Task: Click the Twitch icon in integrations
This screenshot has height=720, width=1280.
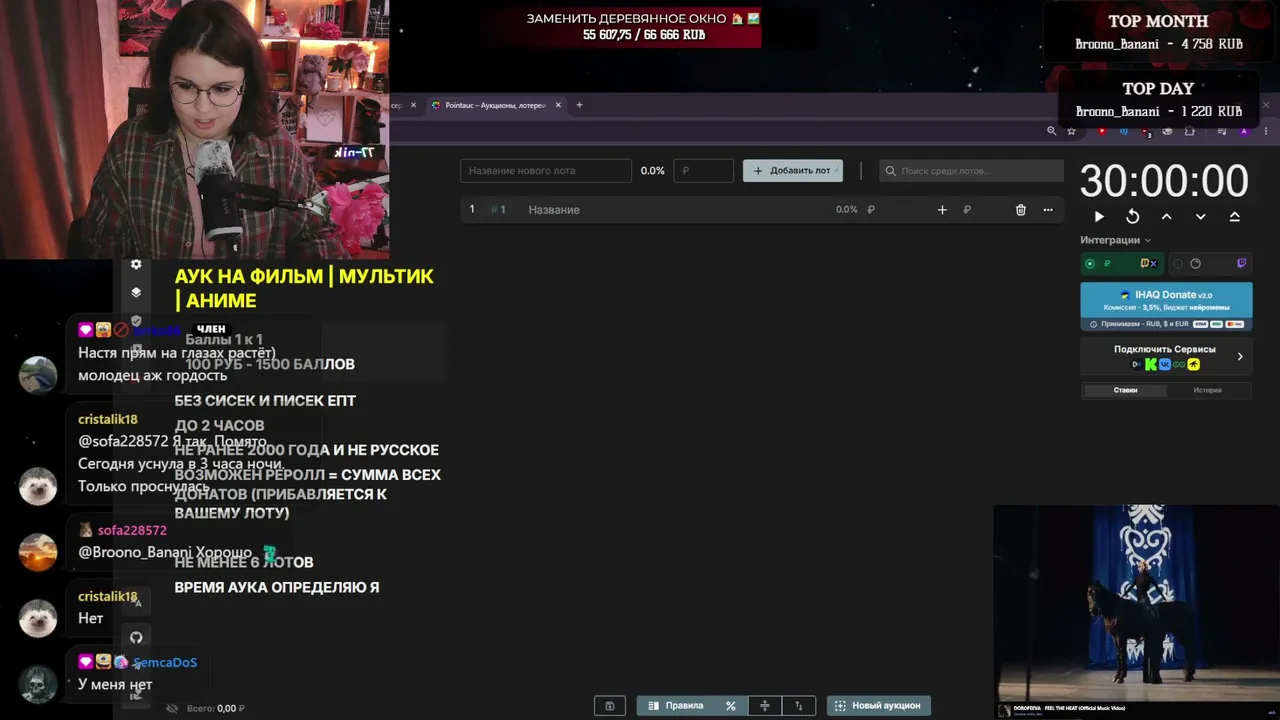Action: (1241, 264)
